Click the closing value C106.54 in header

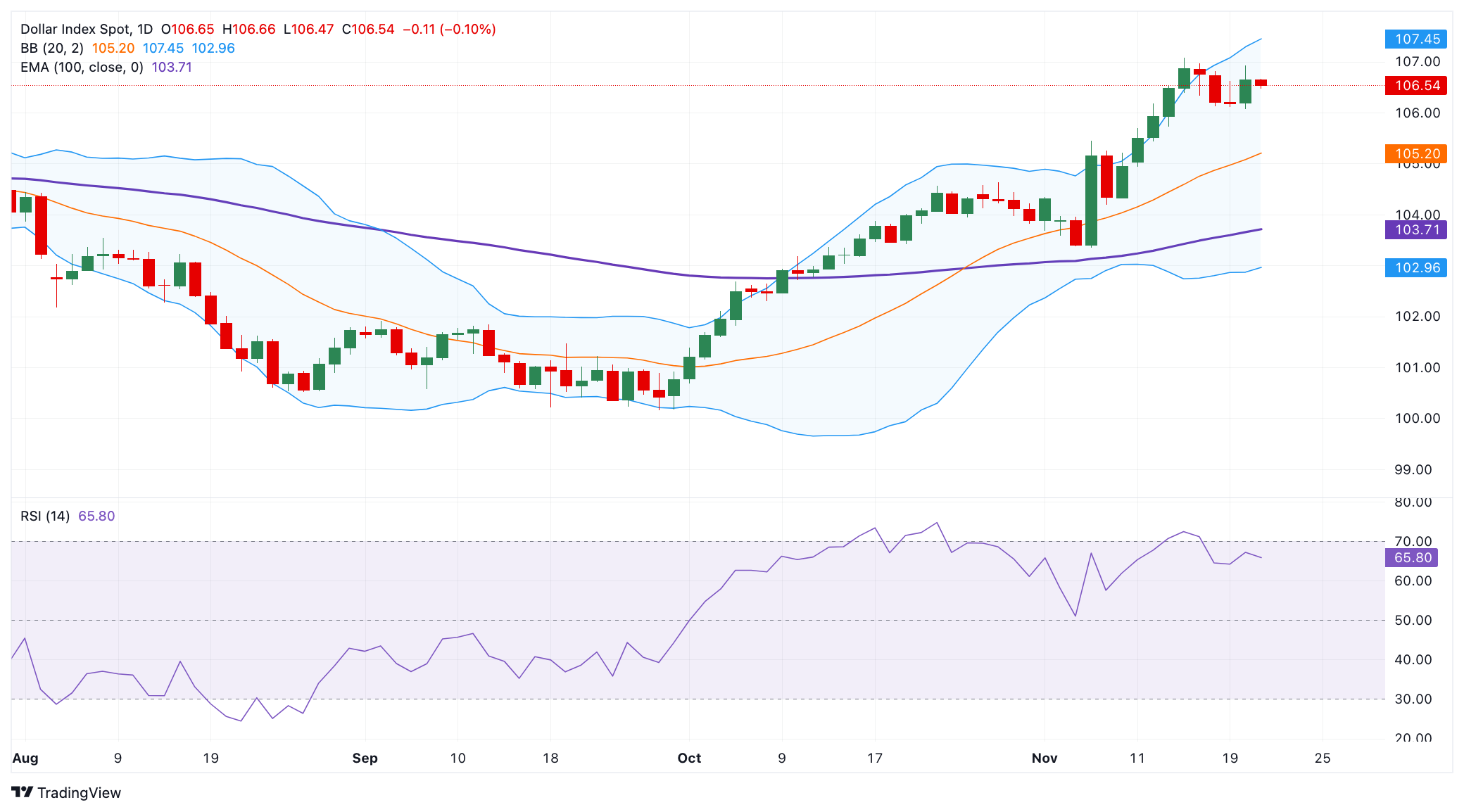point(368,29)
